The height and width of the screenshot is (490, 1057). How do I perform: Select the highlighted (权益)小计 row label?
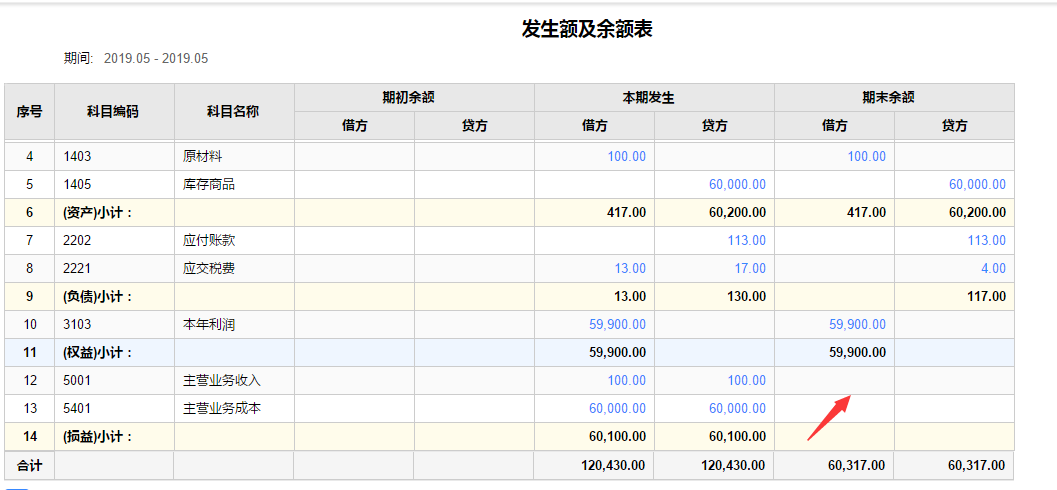[x=98, y=352]
